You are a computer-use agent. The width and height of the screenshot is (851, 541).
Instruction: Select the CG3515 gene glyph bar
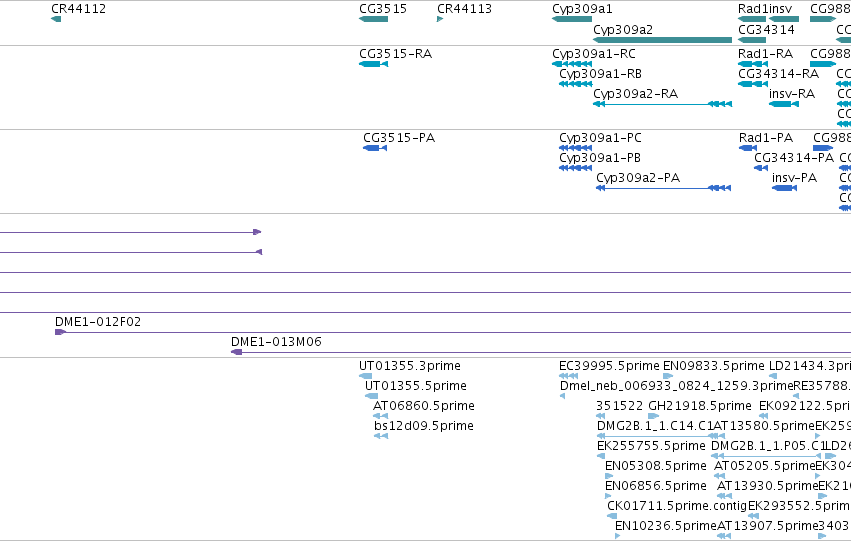(373, 19)
